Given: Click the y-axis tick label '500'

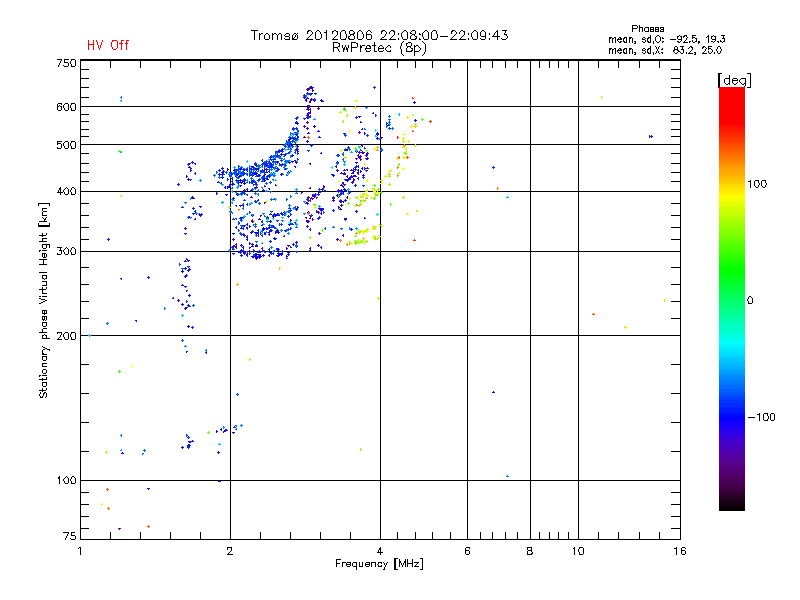Looking at the screenshot, I should (66, 145).
